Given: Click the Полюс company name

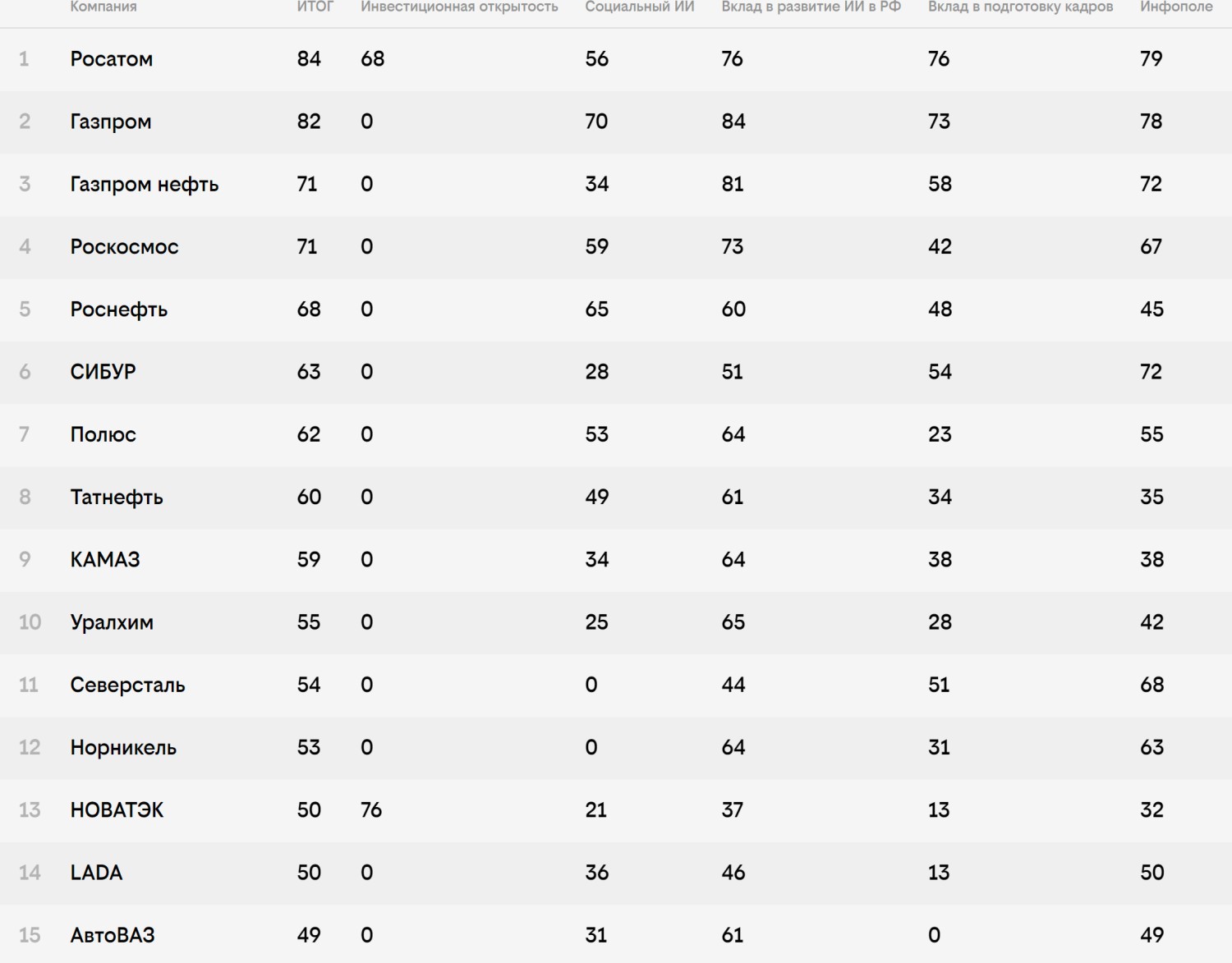Looking at the screenshot, I should 103,434.
